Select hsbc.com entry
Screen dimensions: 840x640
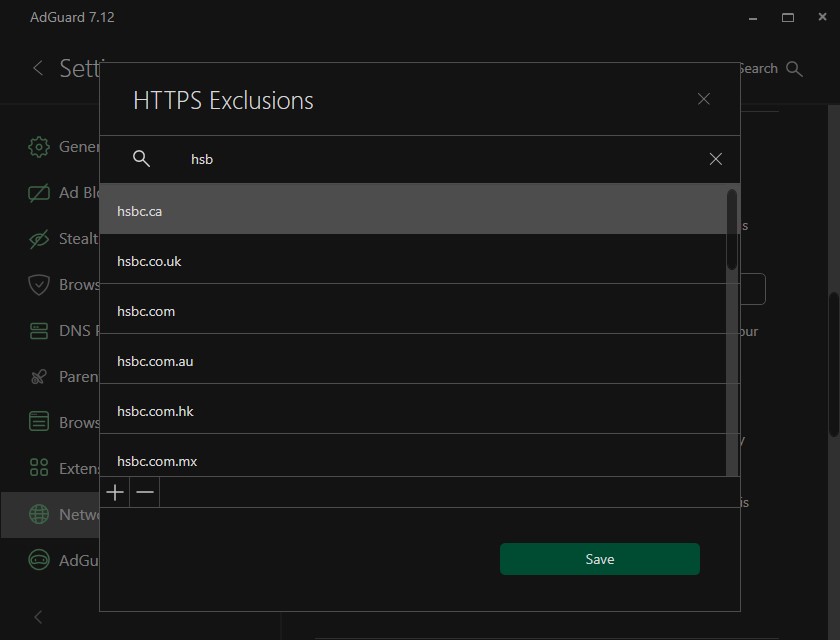click(412, 309)
